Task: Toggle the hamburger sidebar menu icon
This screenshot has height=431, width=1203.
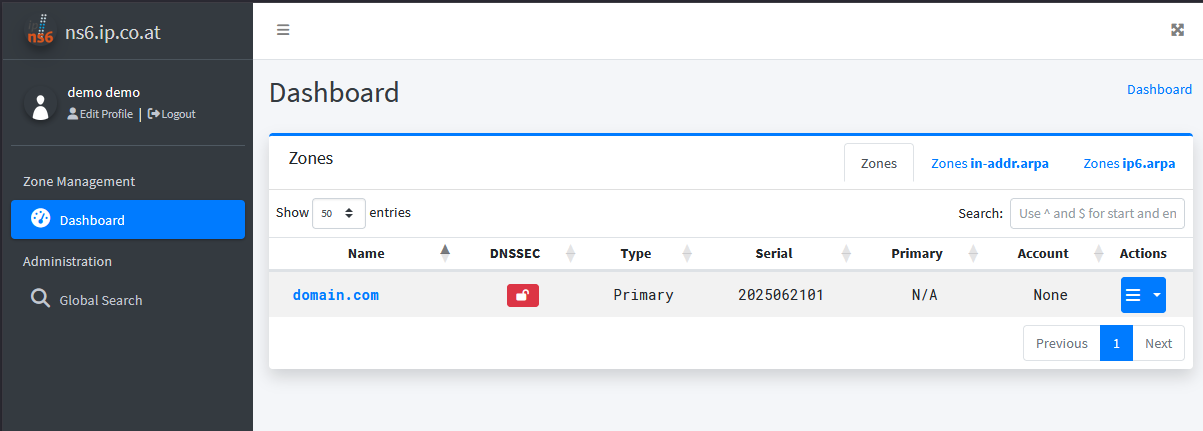Action: pos(283,30)
